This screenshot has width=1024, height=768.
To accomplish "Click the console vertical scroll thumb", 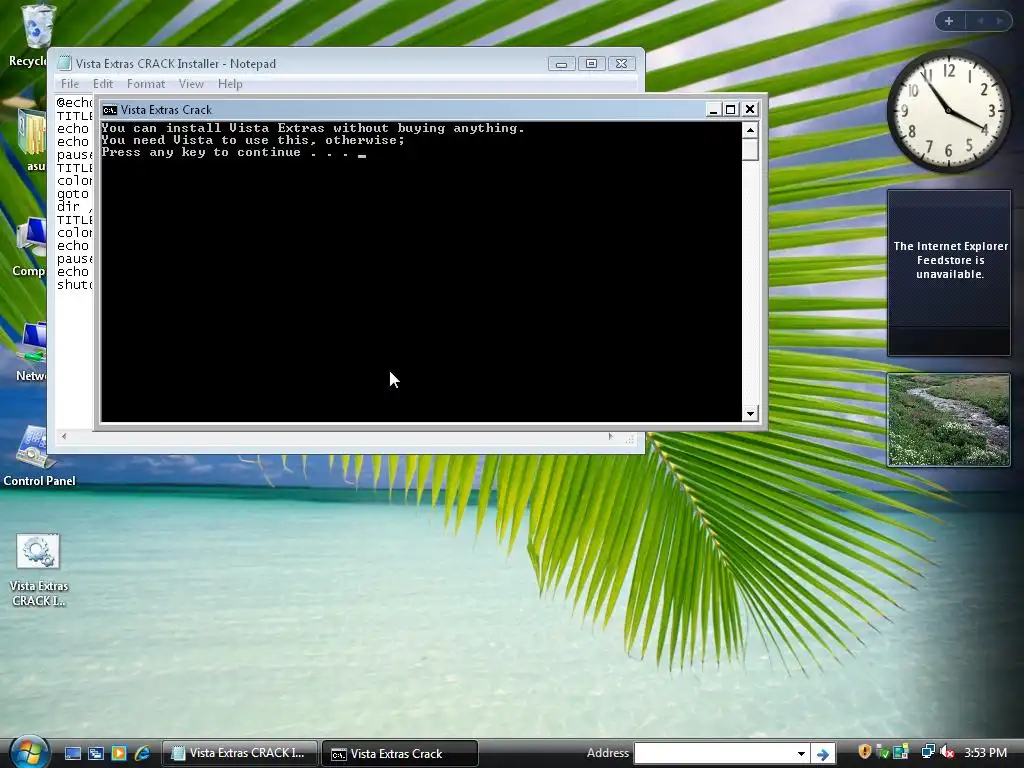I will click(750, 150).
